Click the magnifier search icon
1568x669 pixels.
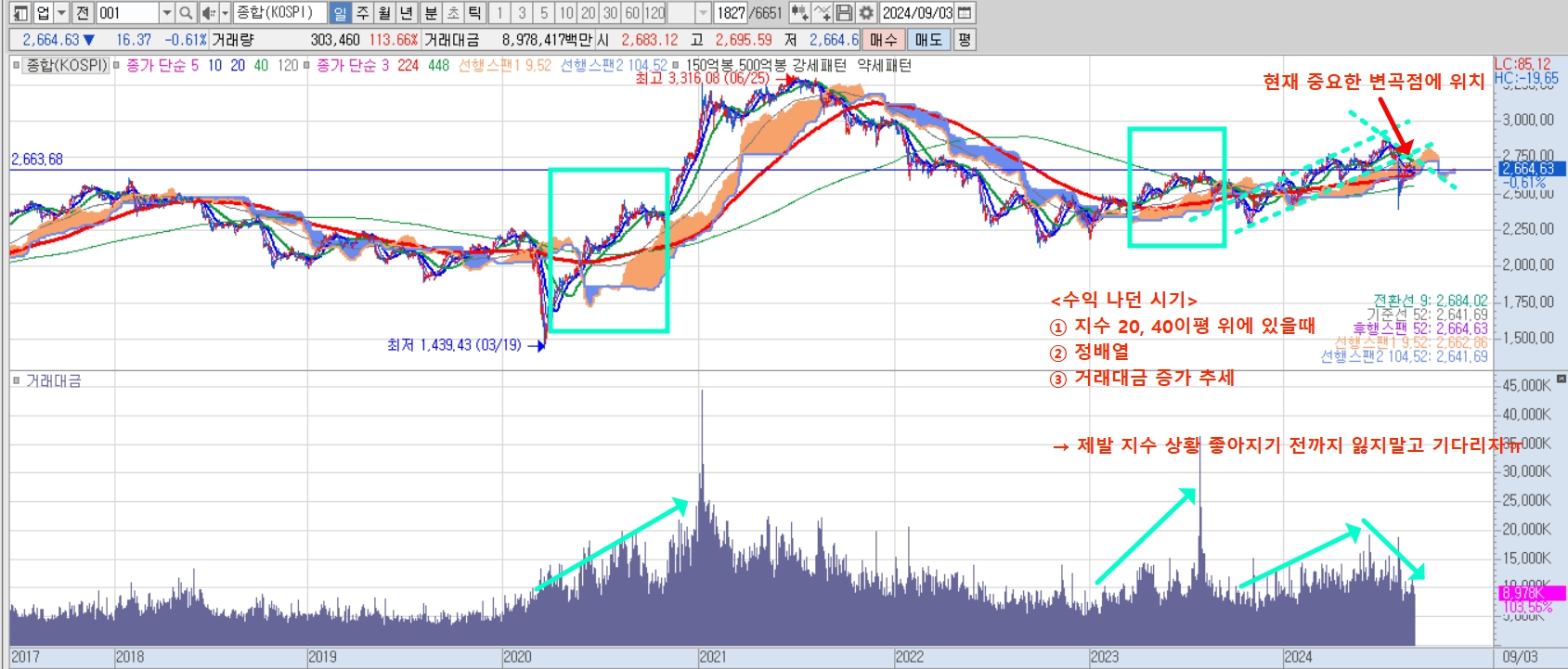[x=186, y=13]
